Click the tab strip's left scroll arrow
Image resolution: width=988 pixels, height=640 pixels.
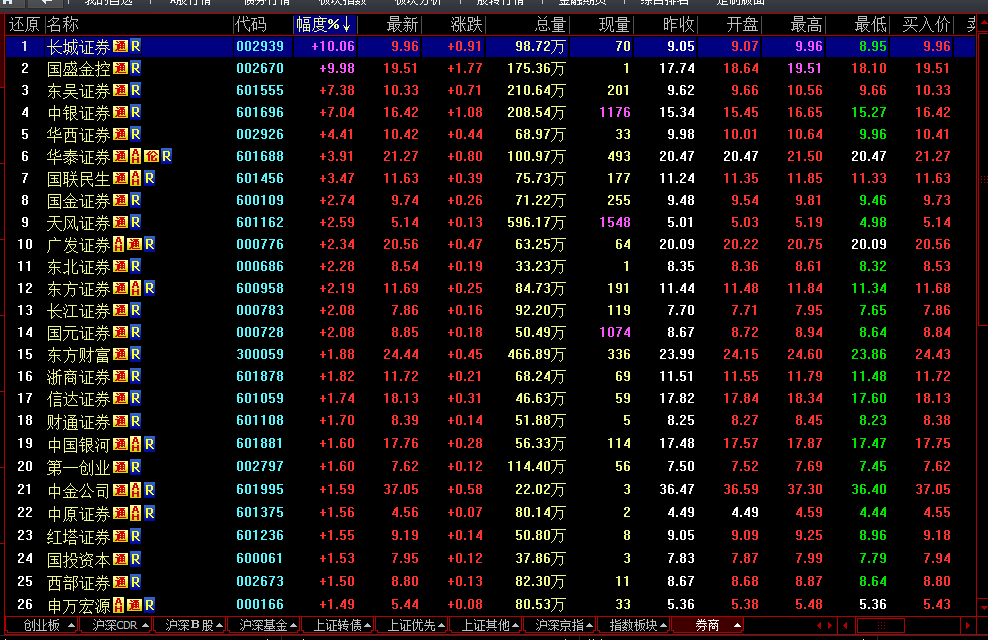tap(819, 626)
